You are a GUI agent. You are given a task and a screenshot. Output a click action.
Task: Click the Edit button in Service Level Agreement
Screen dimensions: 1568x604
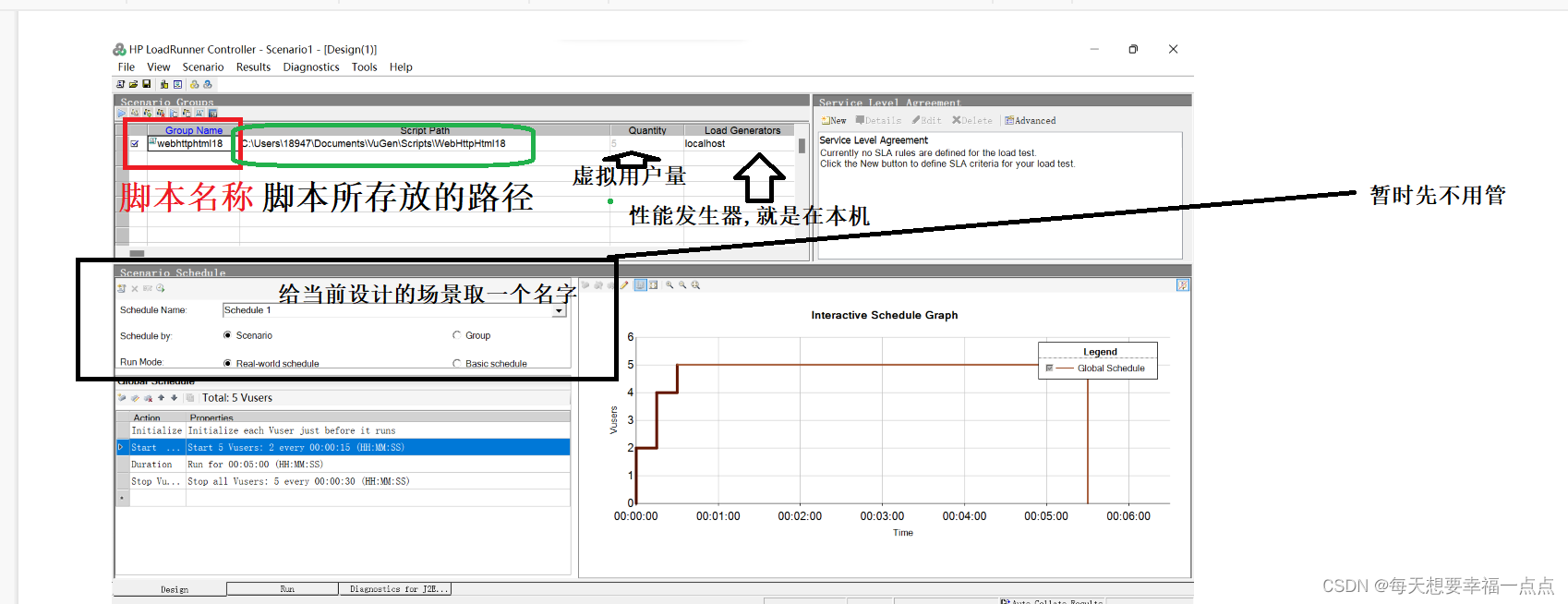pos(927,120)
